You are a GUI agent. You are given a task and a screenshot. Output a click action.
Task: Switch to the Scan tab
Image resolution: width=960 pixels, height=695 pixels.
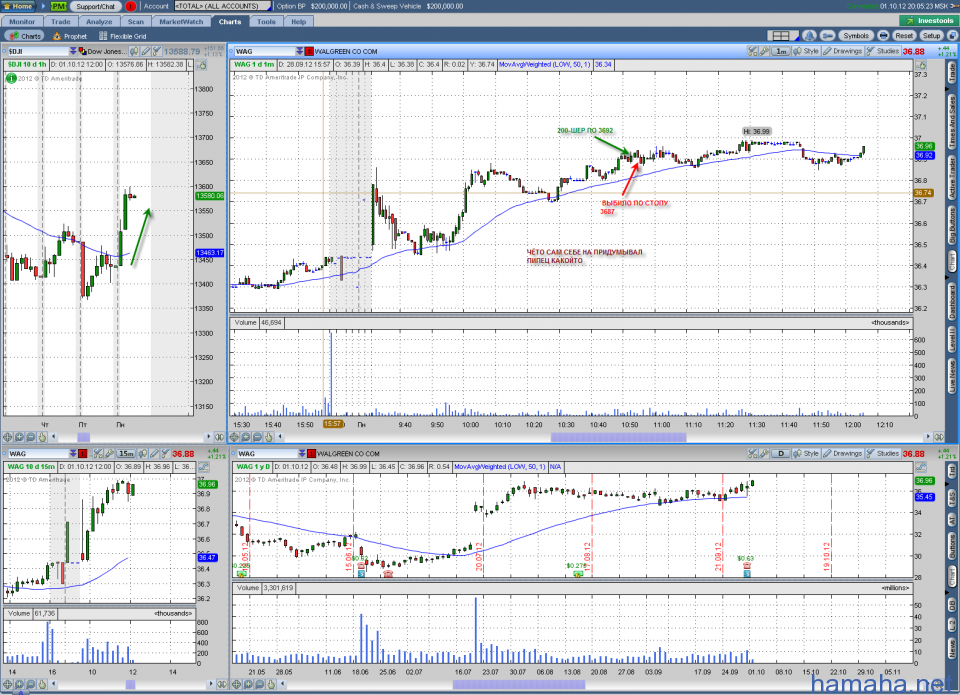pyautogui.click(x=136, y=21)
